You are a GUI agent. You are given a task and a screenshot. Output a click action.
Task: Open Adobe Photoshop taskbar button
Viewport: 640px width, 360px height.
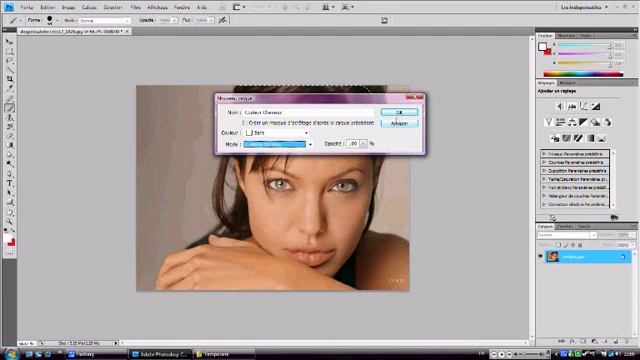click(x=160, y=354)
